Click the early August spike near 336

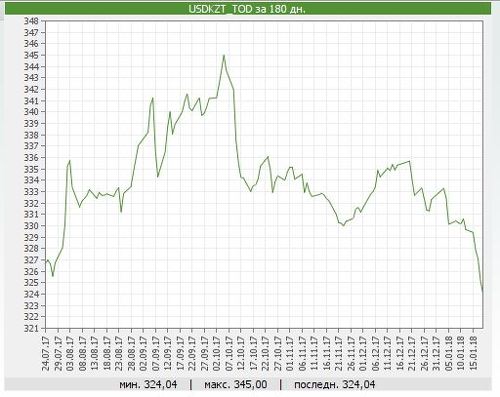point(69,161)
